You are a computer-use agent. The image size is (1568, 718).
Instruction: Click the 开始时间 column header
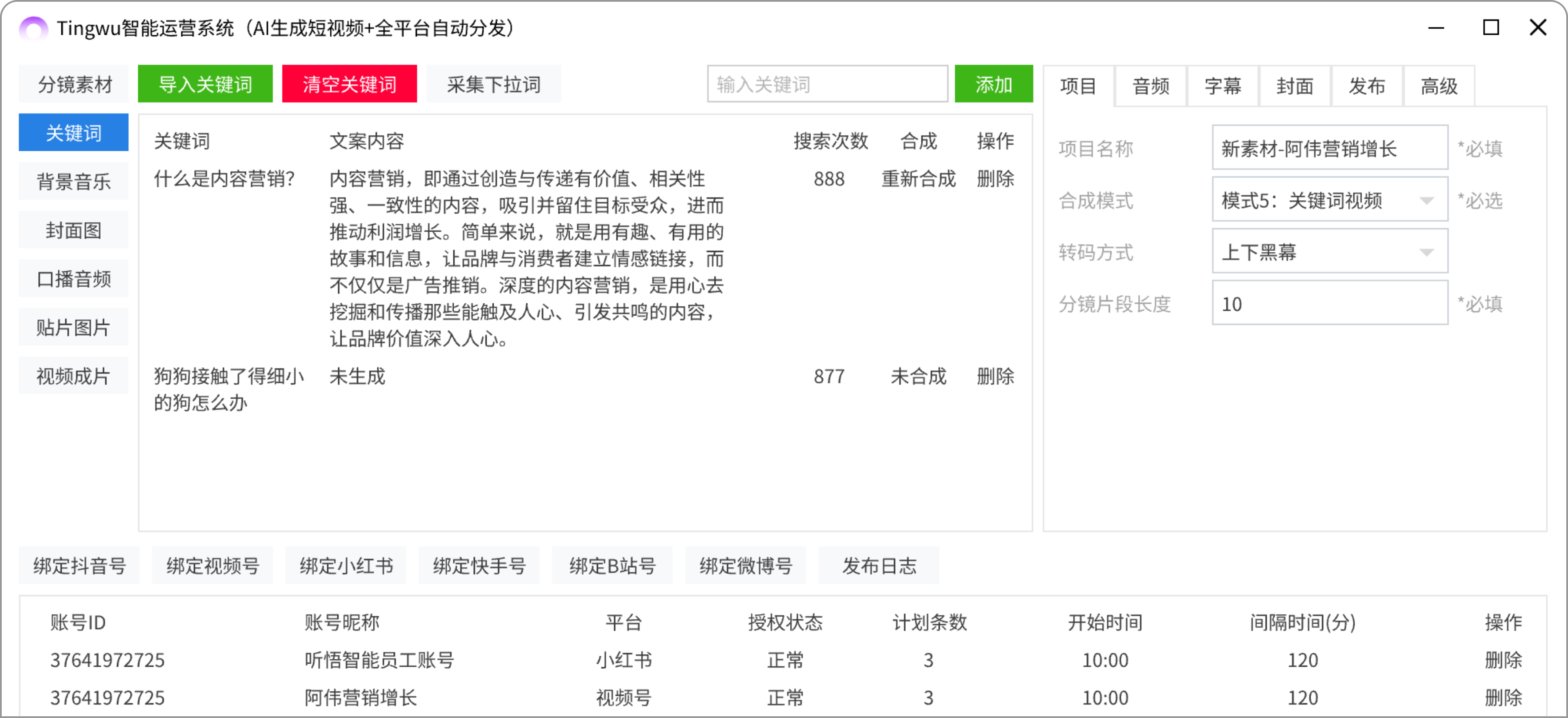point(1105,622)
